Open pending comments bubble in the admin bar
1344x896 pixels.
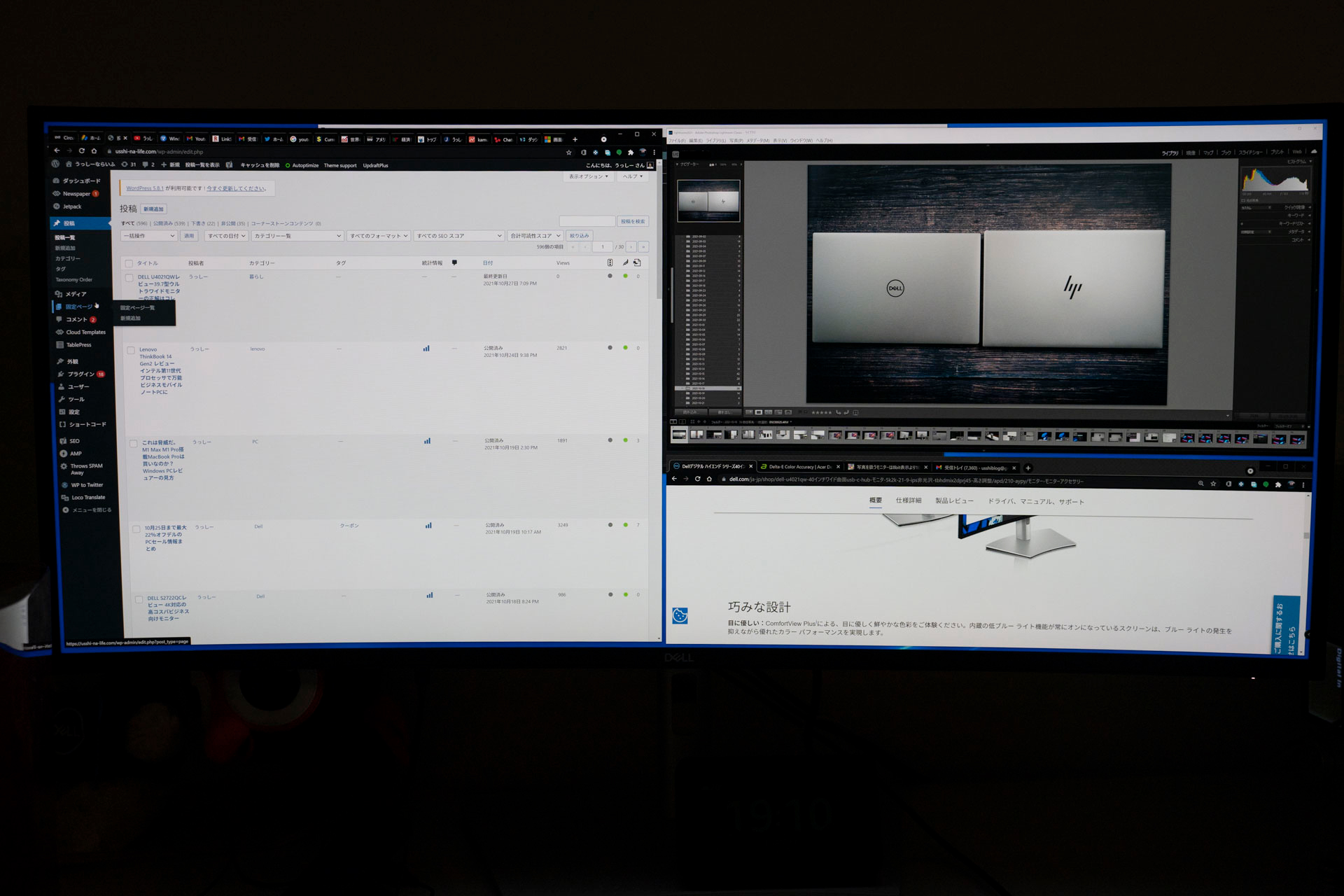pyautogui.click(x=148, y=164)
